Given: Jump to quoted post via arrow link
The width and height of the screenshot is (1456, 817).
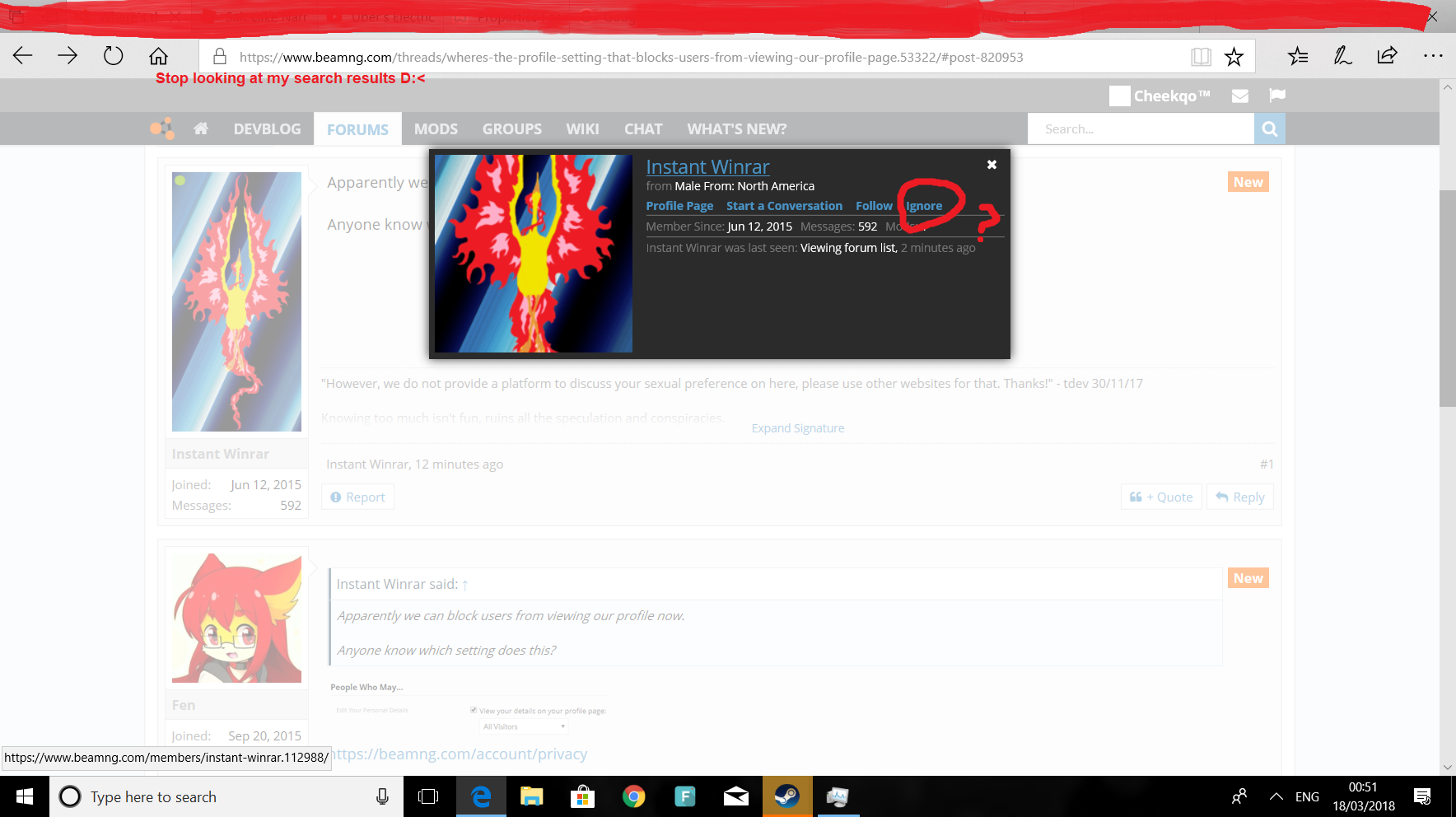Looking at the screenshot, I should click(464, 584).
